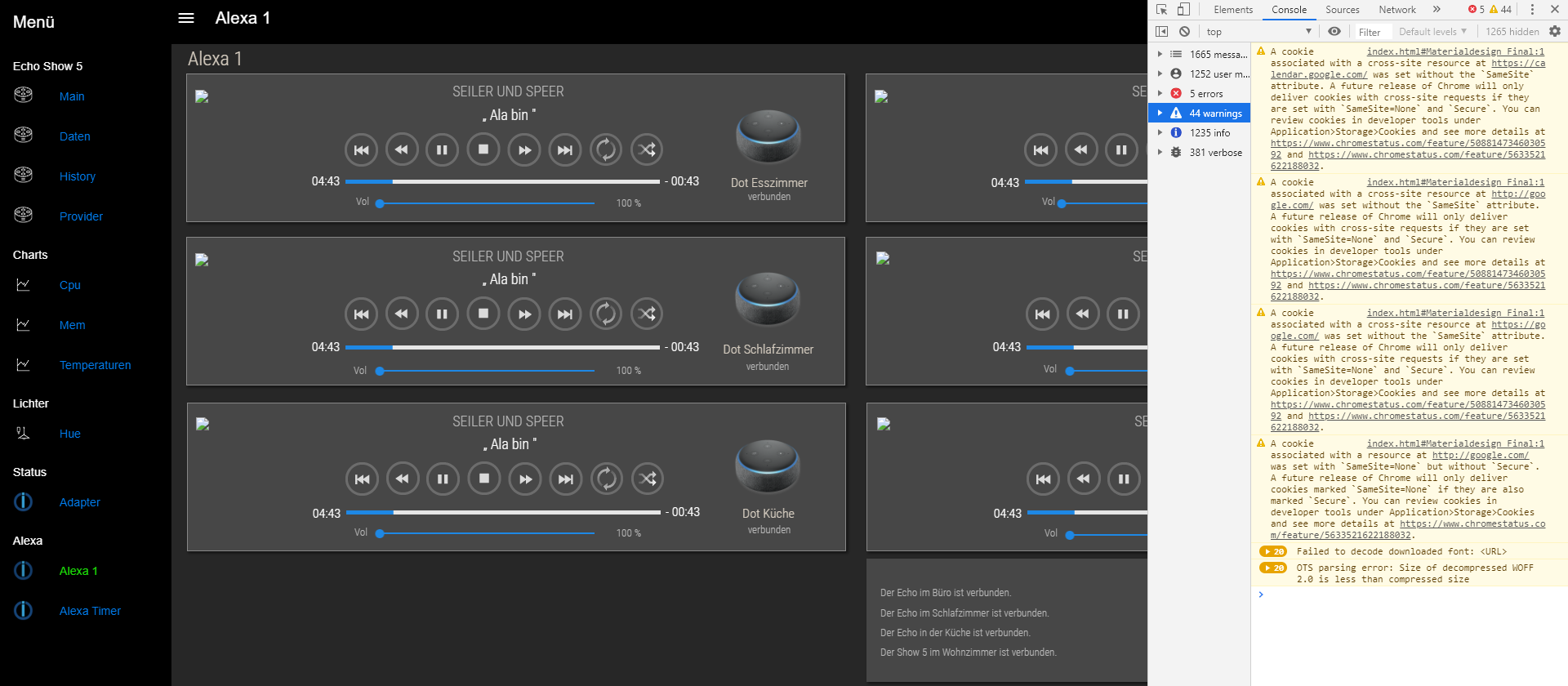The image size is (1568, 686).
Task: Click the Dot Küche device image
Action: [x=768, y=466]
